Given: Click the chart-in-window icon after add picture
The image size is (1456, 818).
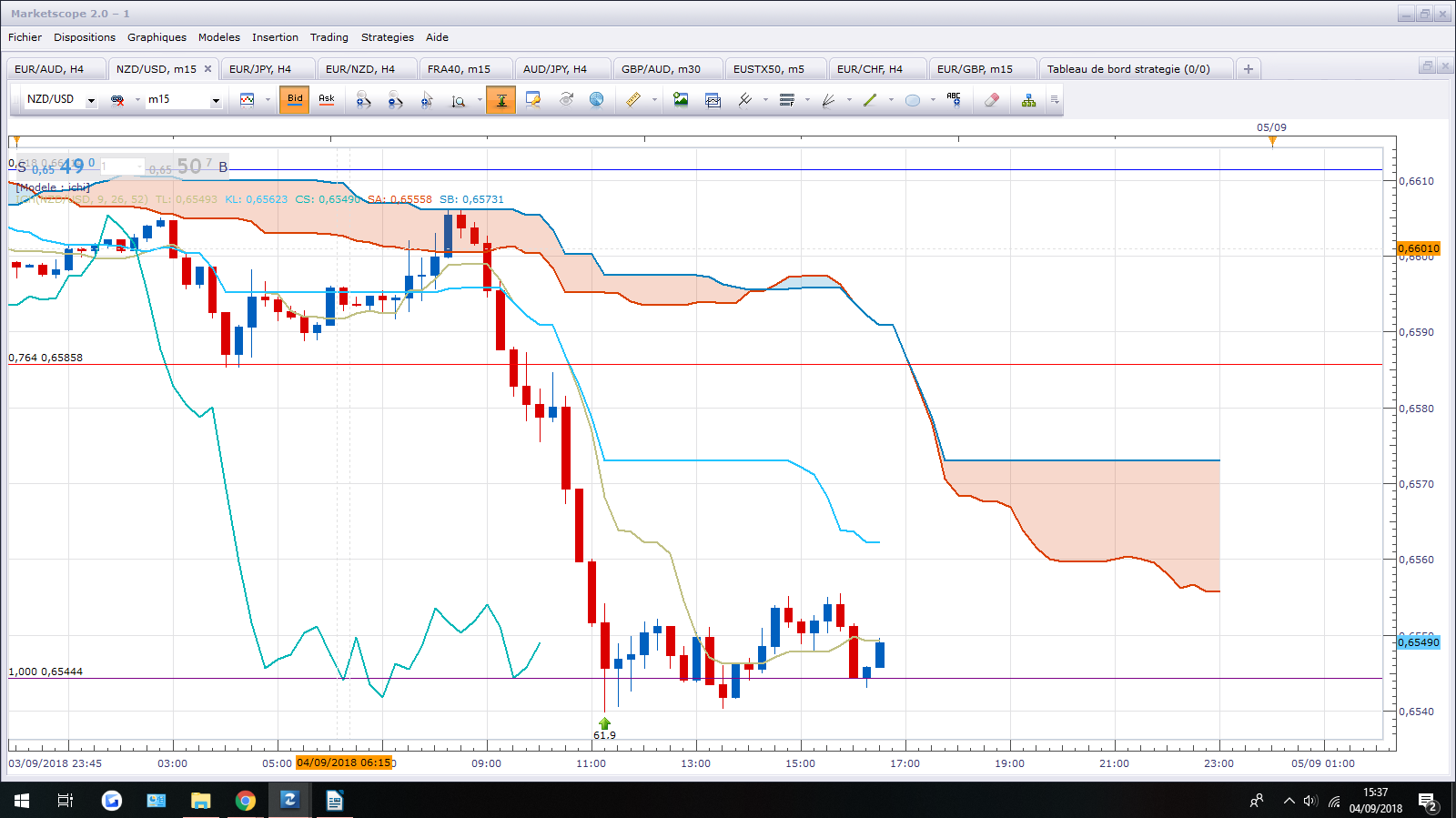Looking at the screenshot, I should pyautogui.click(x=713, y=100).
